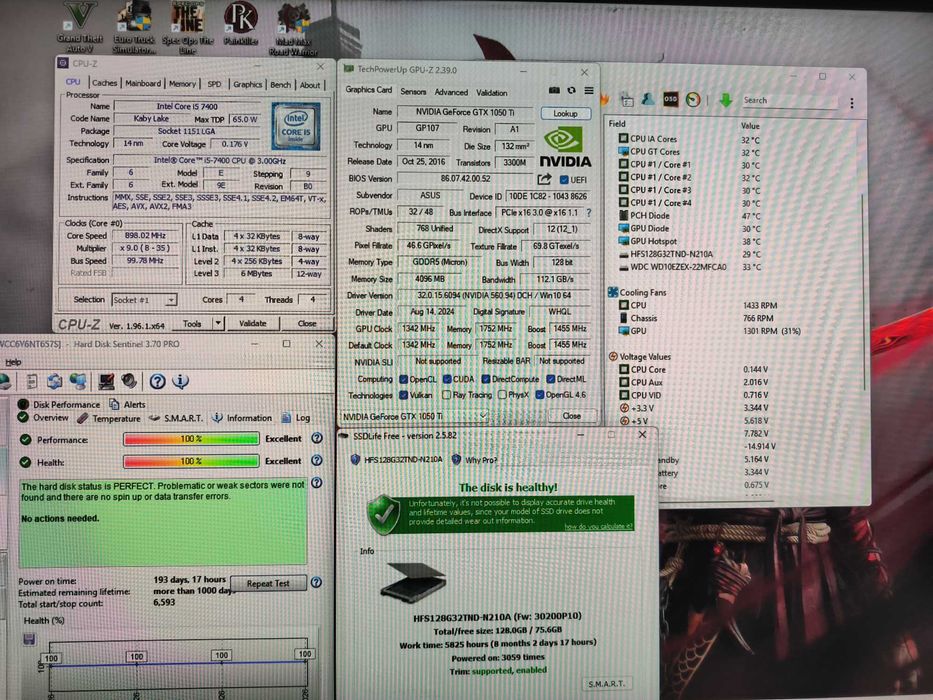
Task: Switch to Bench tab in CPU-Z
Action: coord(280,85)
